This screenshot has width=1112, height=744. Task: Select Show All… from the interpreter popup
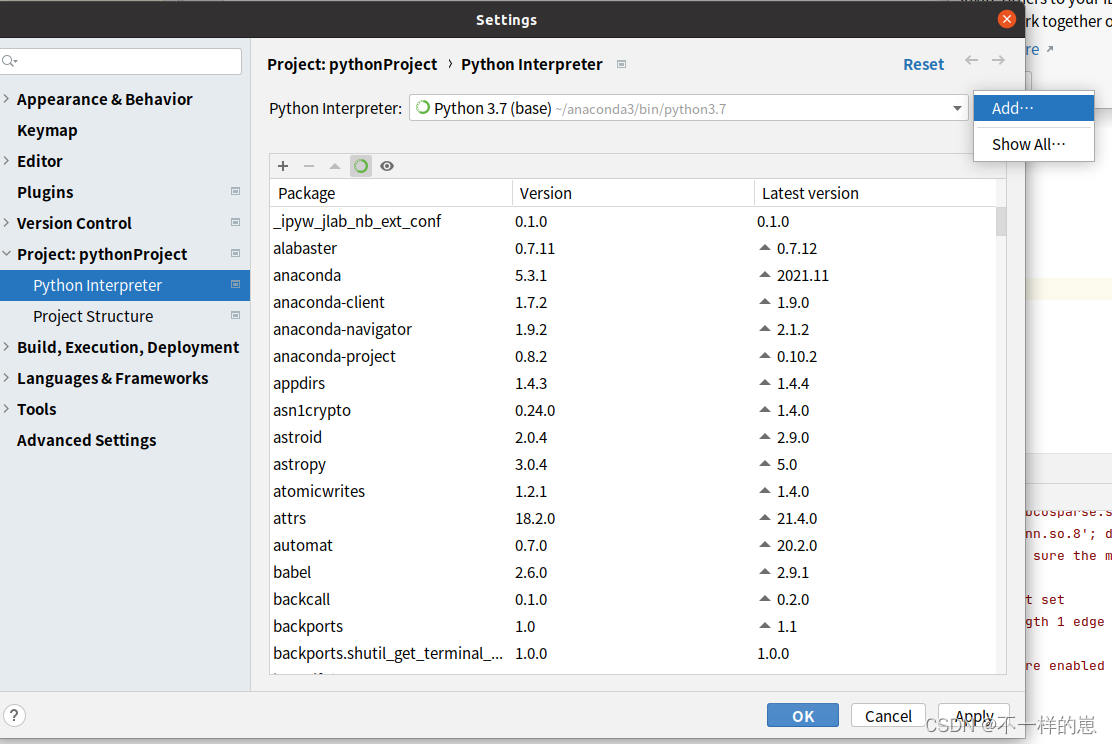(x=1033, y=145)
